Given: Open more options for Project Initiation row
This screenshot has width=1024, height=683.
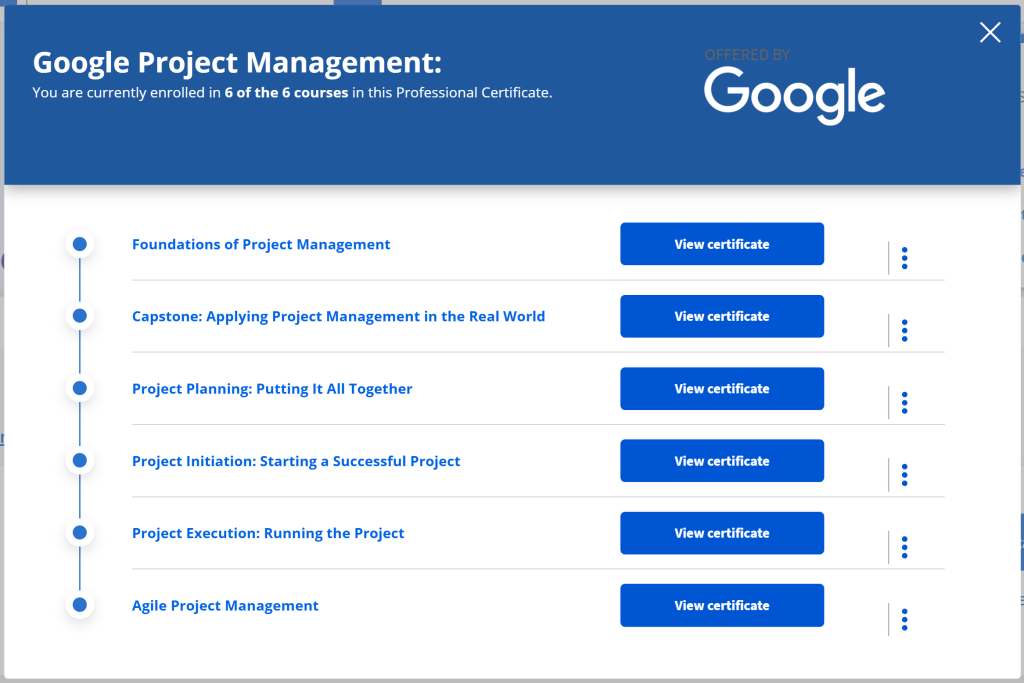Looking at the screenshot, I should point(904,475).
